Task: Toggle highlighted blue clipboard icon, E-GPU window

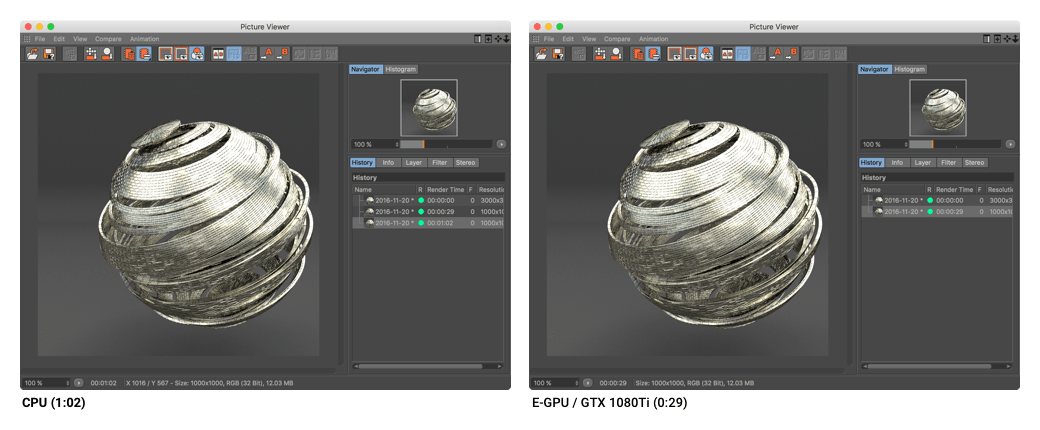Action: 653,54
